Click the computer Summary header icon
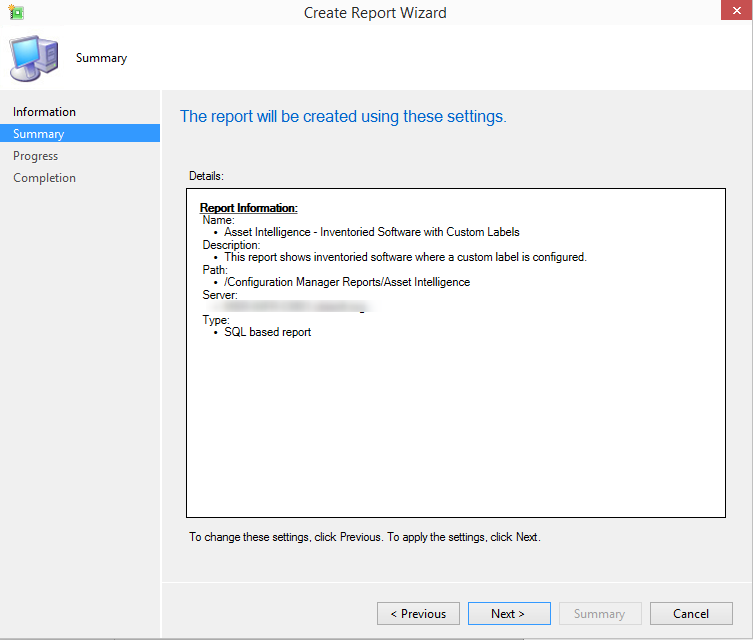The image size is (753, 640). pyautogui.click(x=34, y=58)
